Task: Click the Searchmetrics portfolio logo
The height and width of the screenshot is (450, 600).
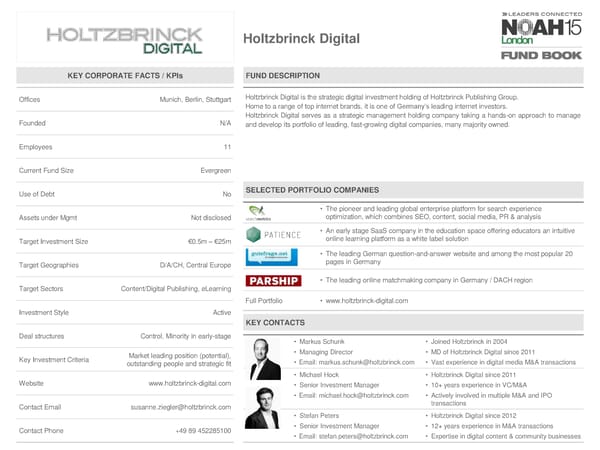Action: 259,211
